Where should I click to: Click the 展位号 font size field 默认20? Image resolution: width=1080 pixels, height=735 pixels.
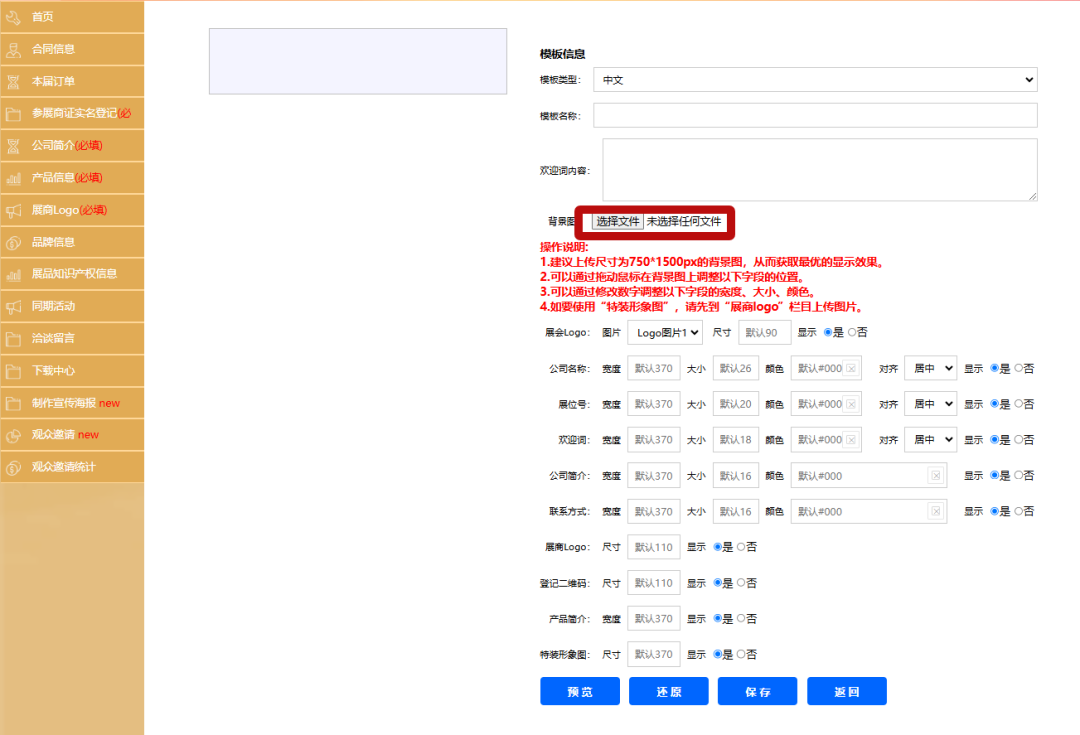click(736, 404)
